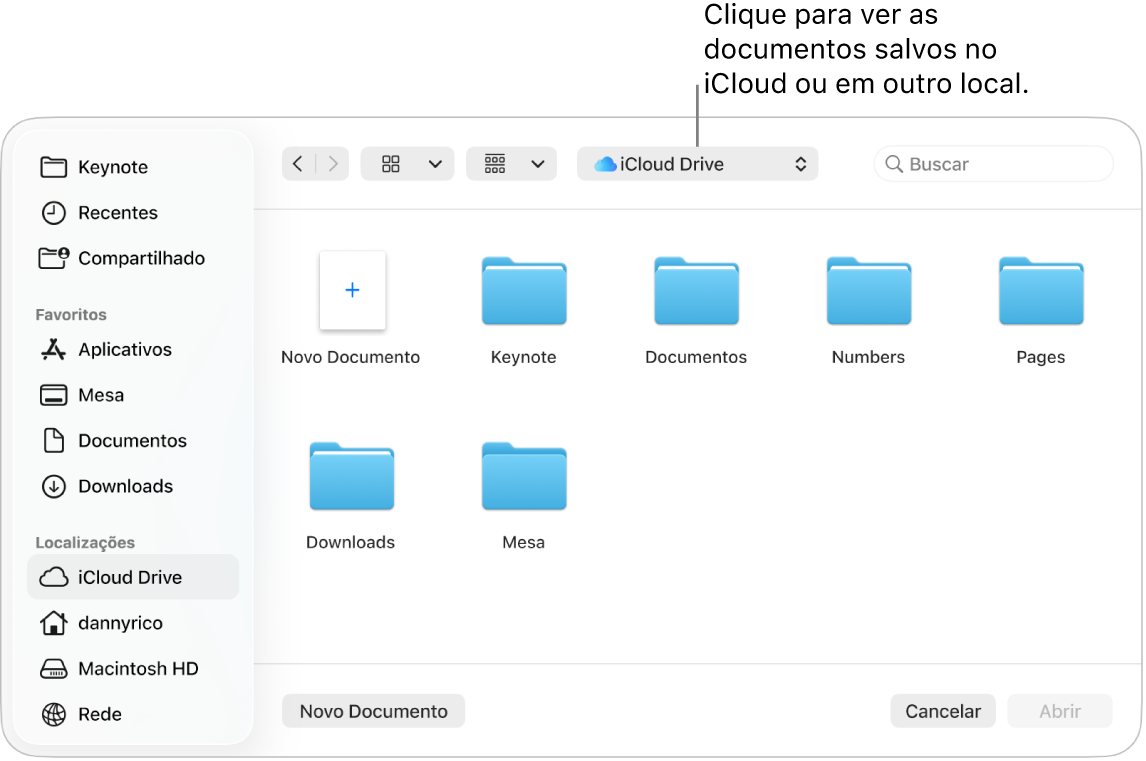Open the Pages folder
The width and height of the screenshot is (1146, 761).
click(x=1040, y=292)
